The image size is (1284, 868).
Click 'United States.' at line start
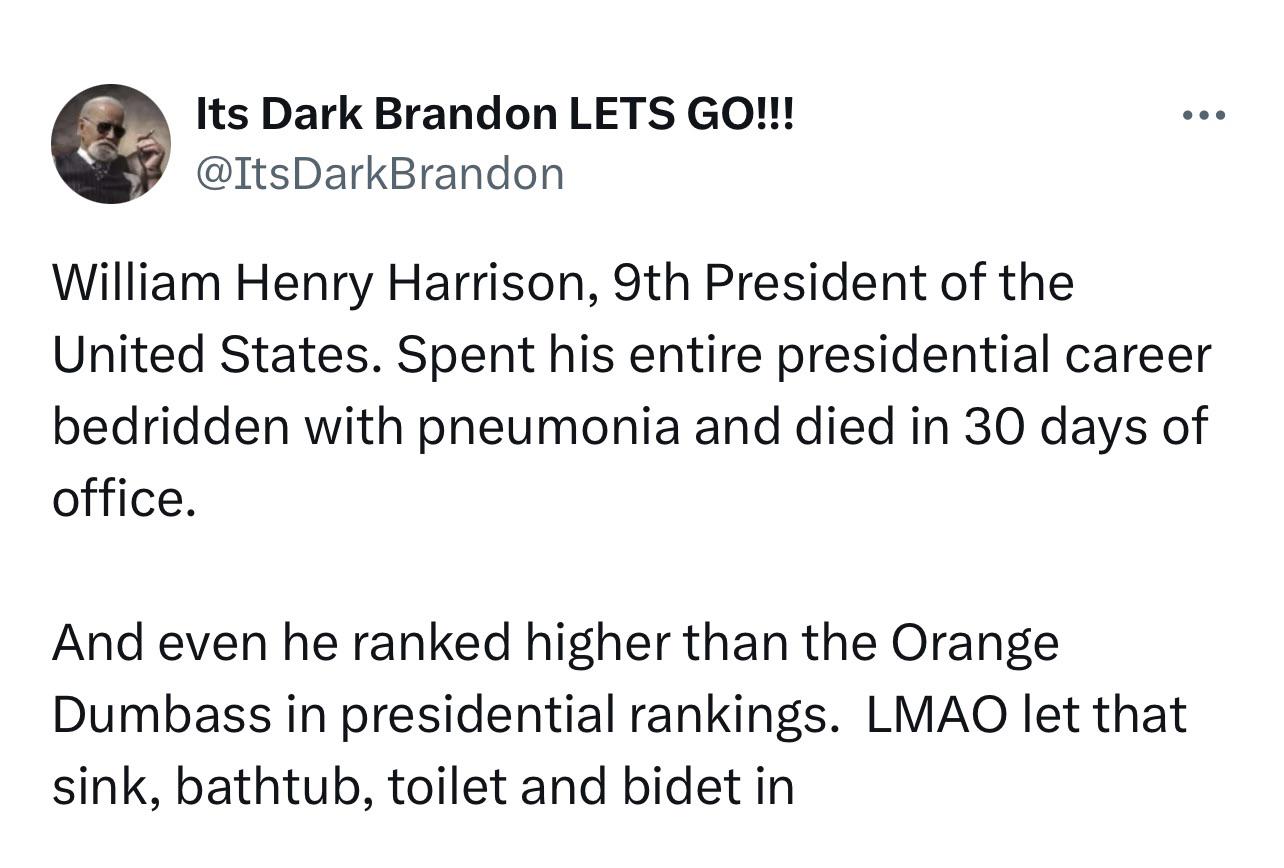[x=215, y=357]
